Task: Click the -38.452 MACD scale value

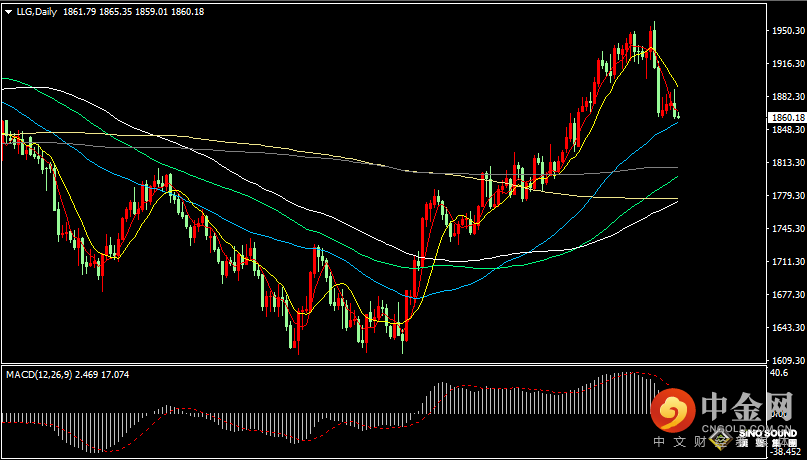Action: pos(784,451)
